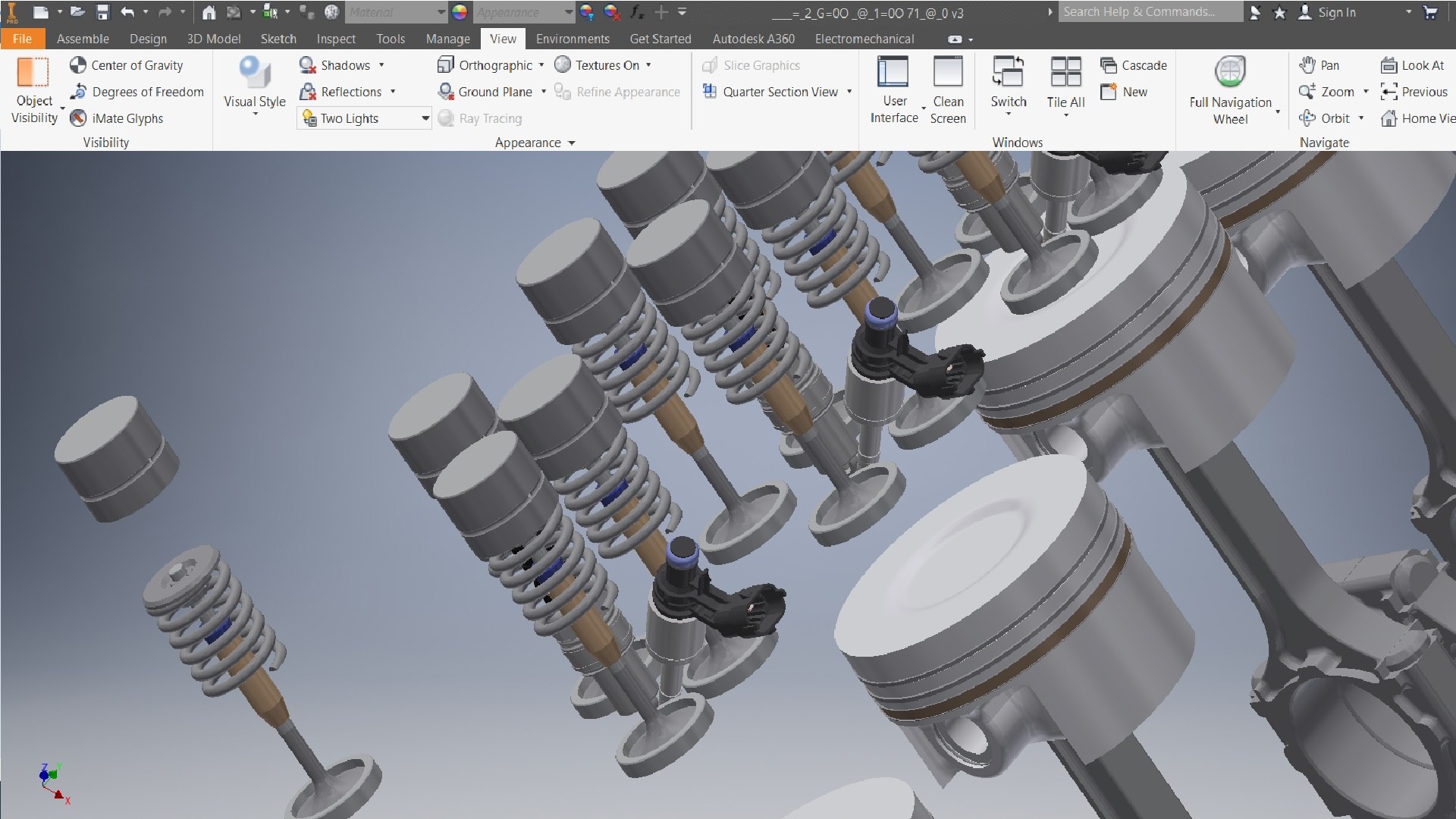Open the Material selector field
1456x819 pixels.
pos(397,12)
